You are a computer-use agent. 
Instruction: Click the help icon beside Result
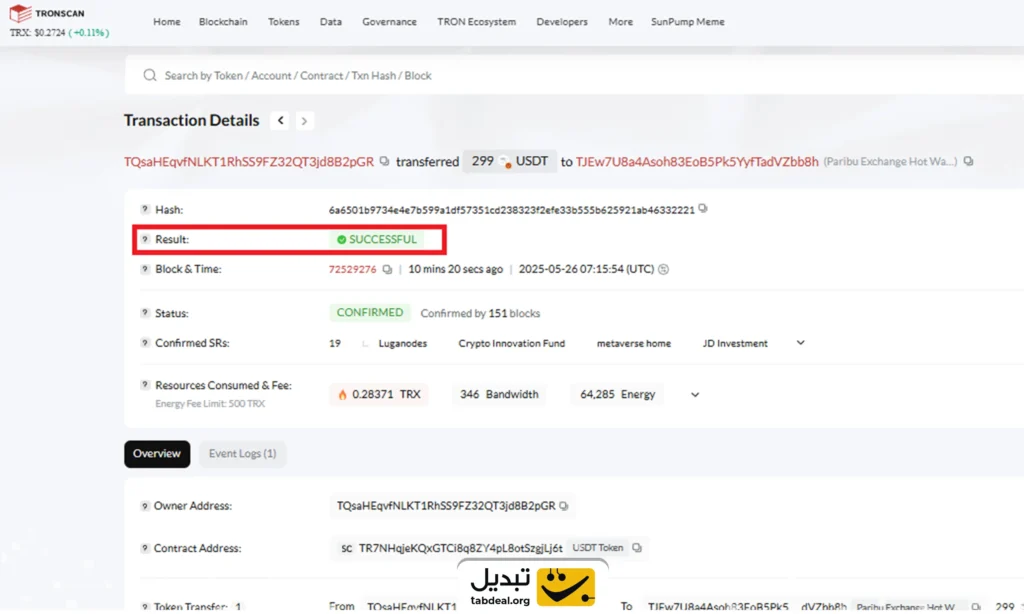(x=145, y=239)
